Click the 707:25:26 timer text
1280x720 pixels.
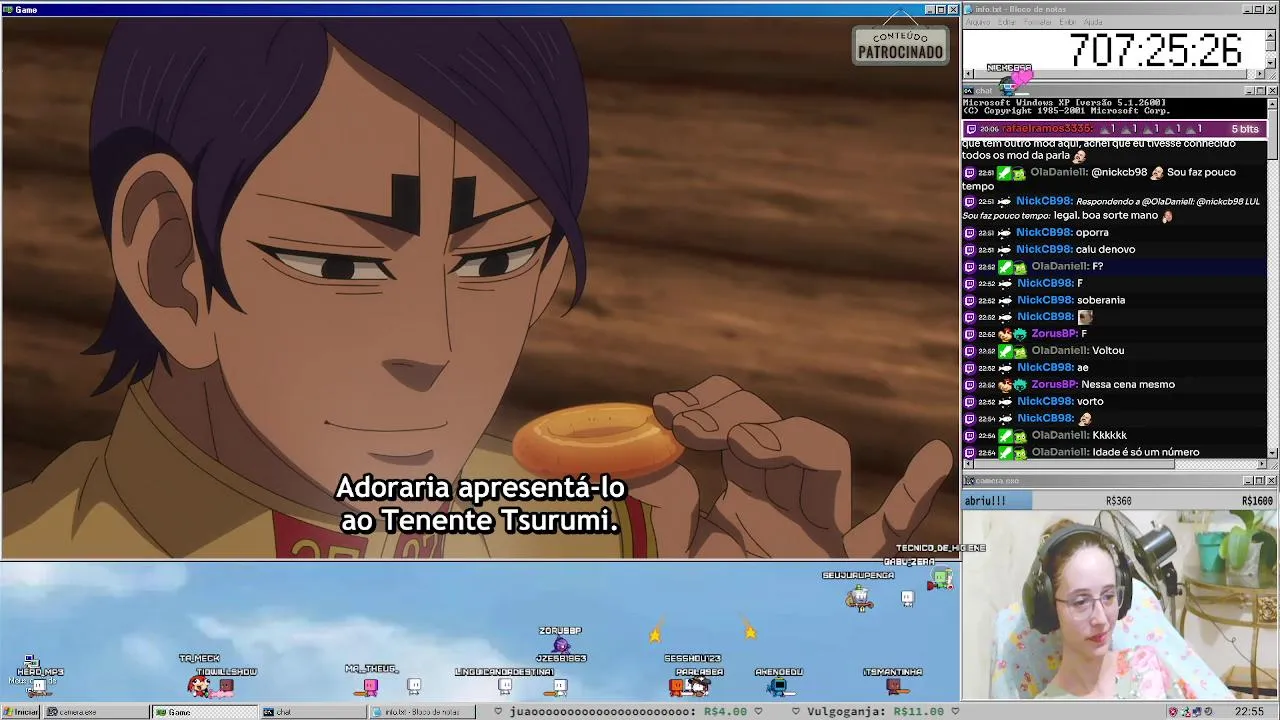(x=1156, y=50)
